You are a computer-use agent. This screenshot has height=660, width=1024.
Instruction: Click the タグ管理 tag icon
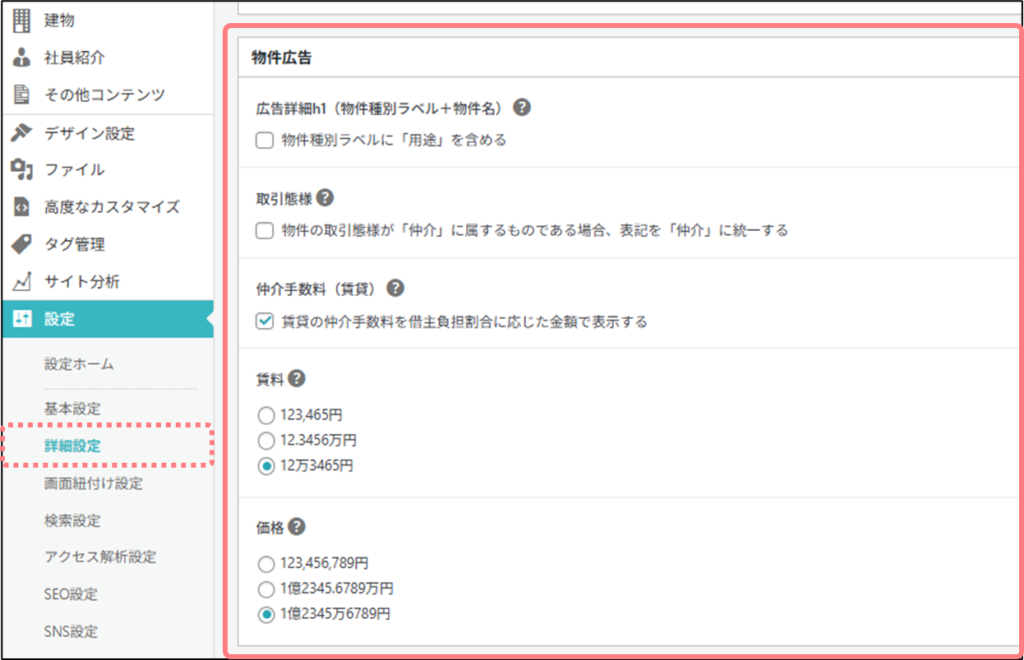[x=21, y=244]
